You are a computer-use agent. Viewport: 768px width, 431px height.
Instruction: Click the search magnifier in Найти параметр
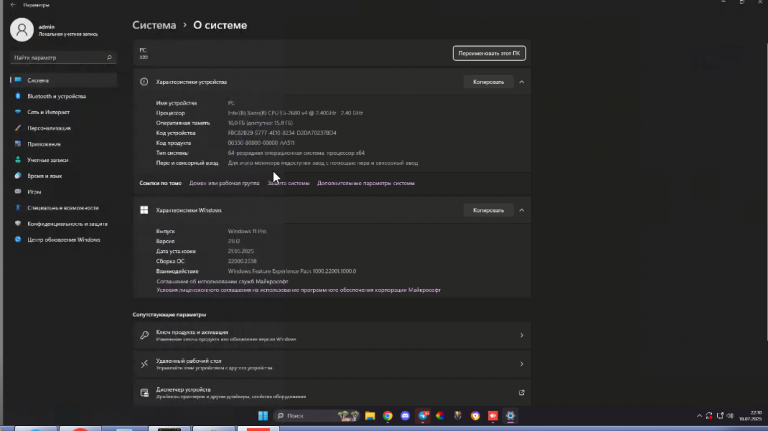click(109, 58)
